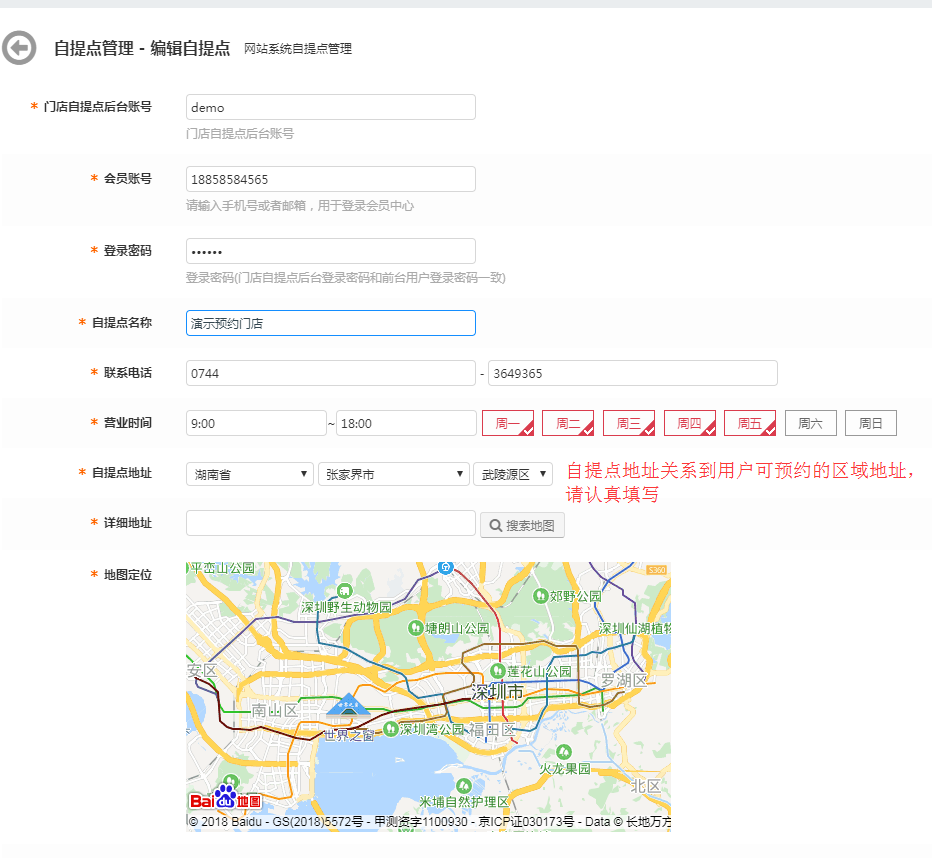Click the 会员账号 input field

click(x=330, y=179)
